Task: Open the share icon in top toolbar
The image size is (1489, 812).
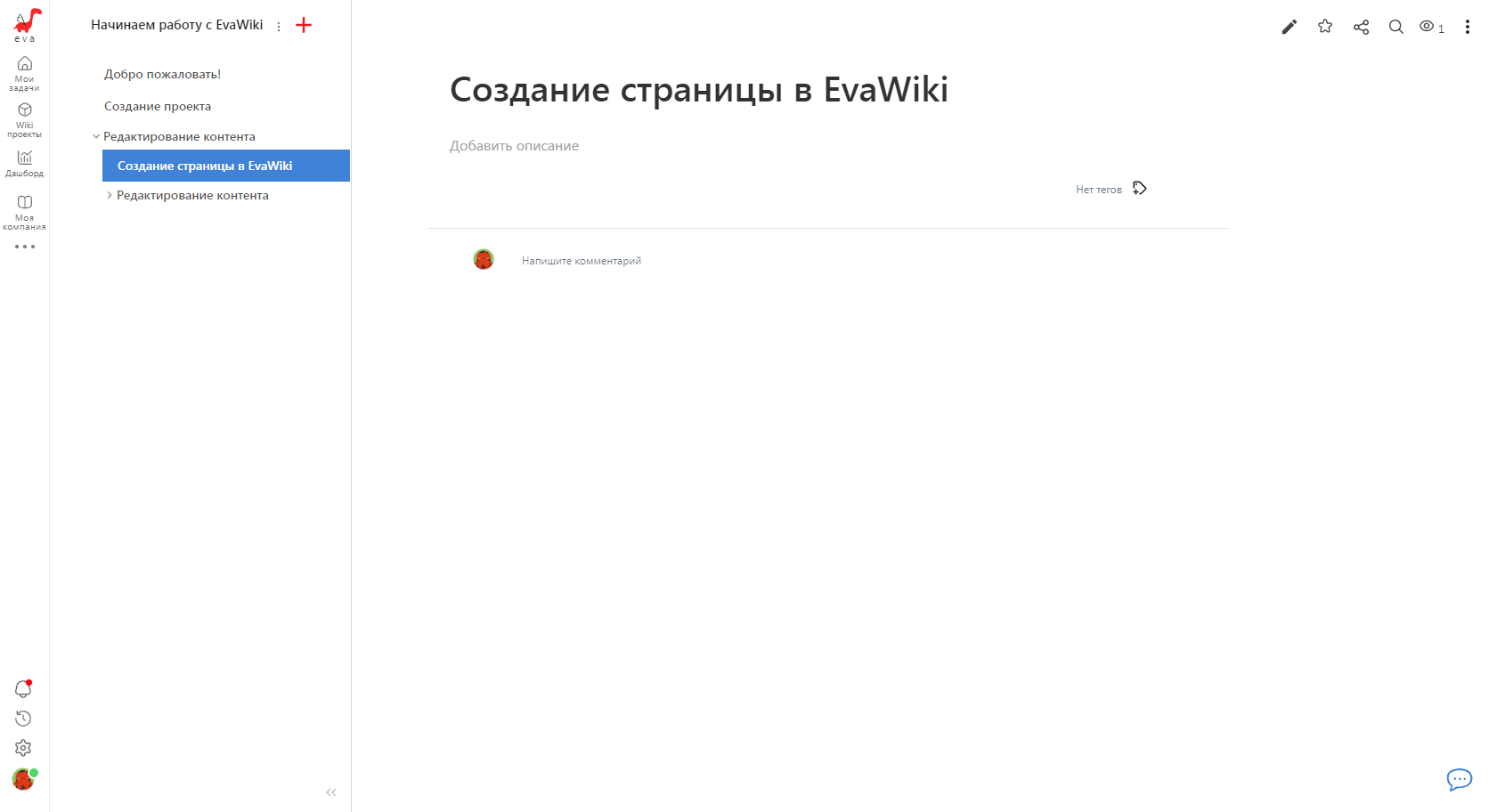Action: coord(1361,27)
